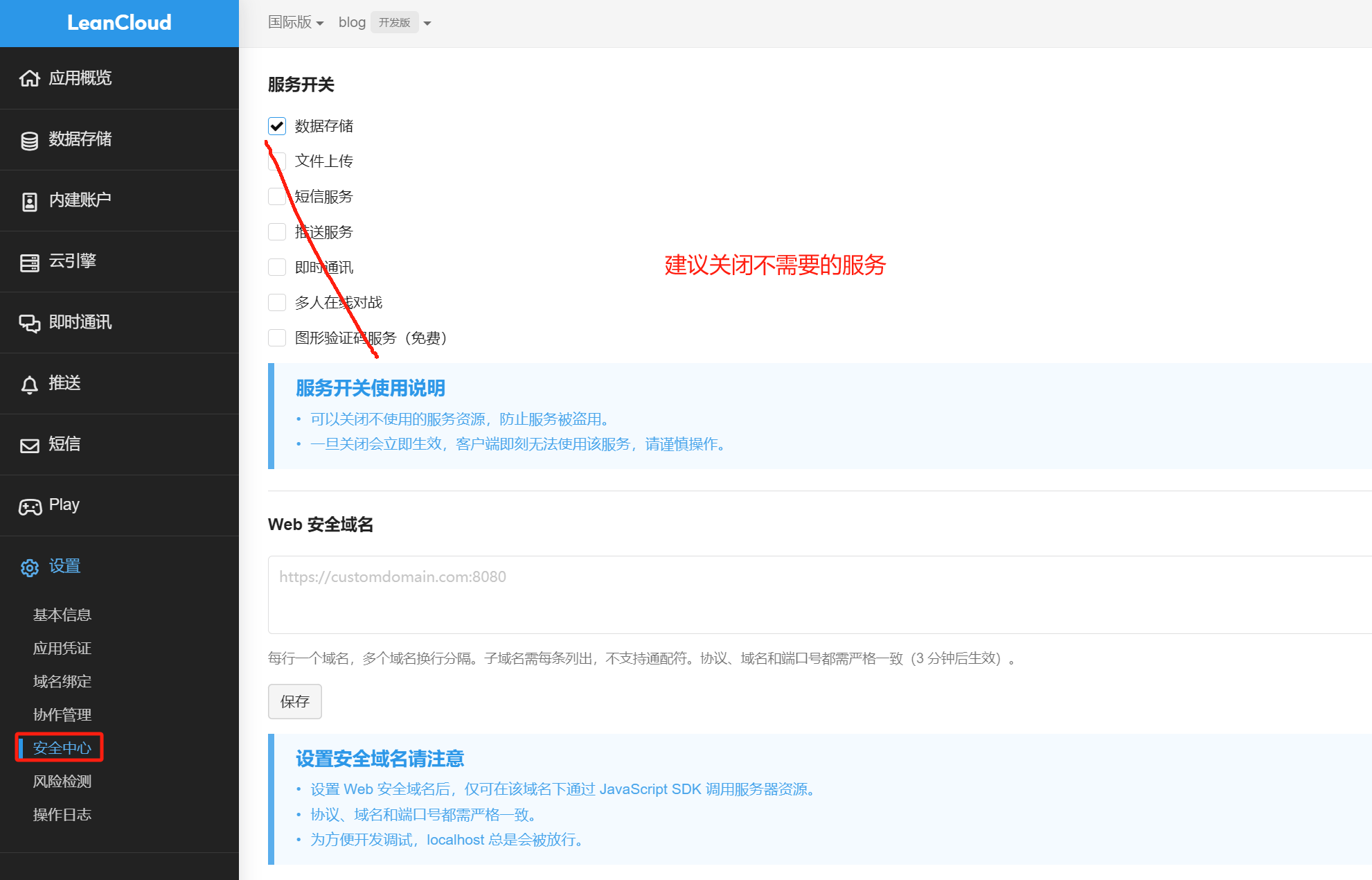
Task: Go to 操作日志
Action: pos(62,814)
